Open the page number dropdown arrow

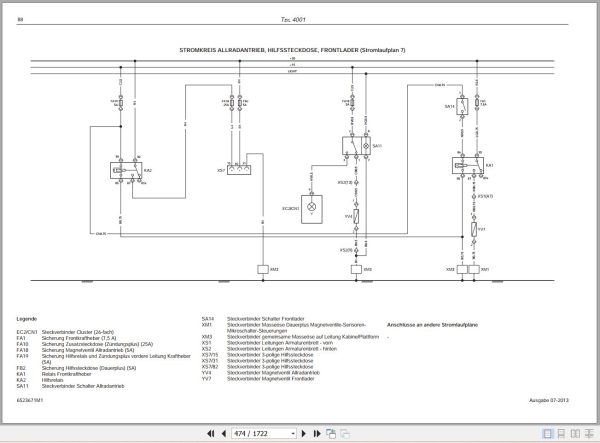point(293,433)
